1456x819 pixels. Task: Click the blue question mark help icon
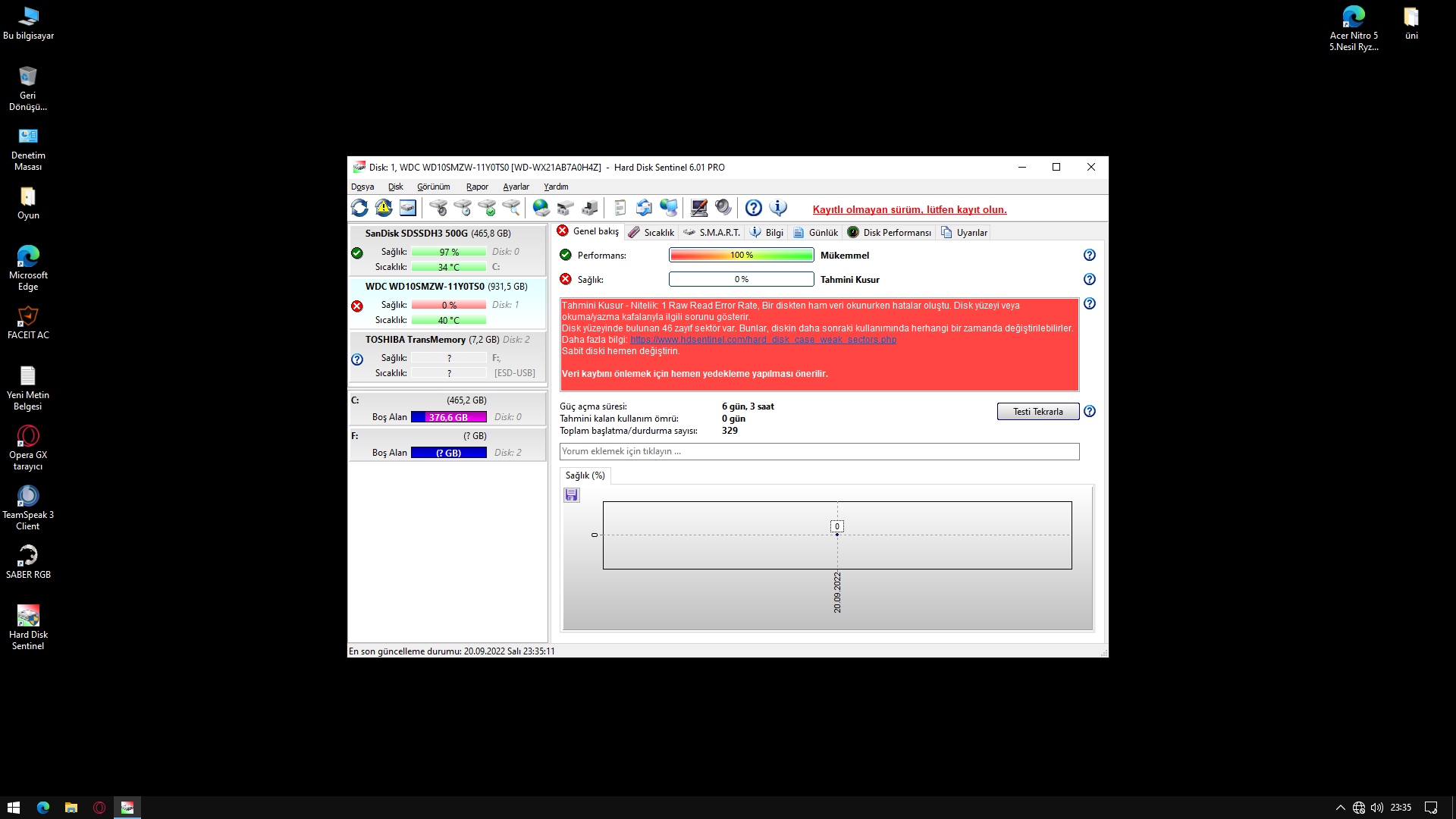(753, 208)
